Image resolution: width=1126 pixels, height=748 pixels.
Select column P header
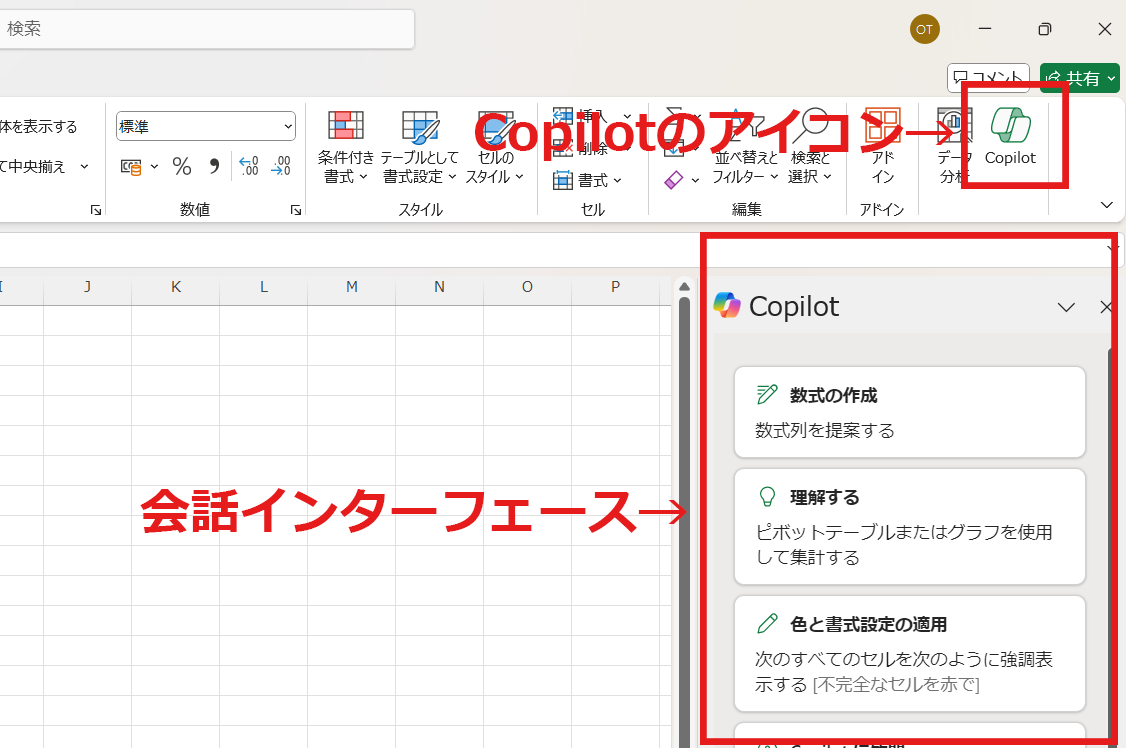coord(615,287)
